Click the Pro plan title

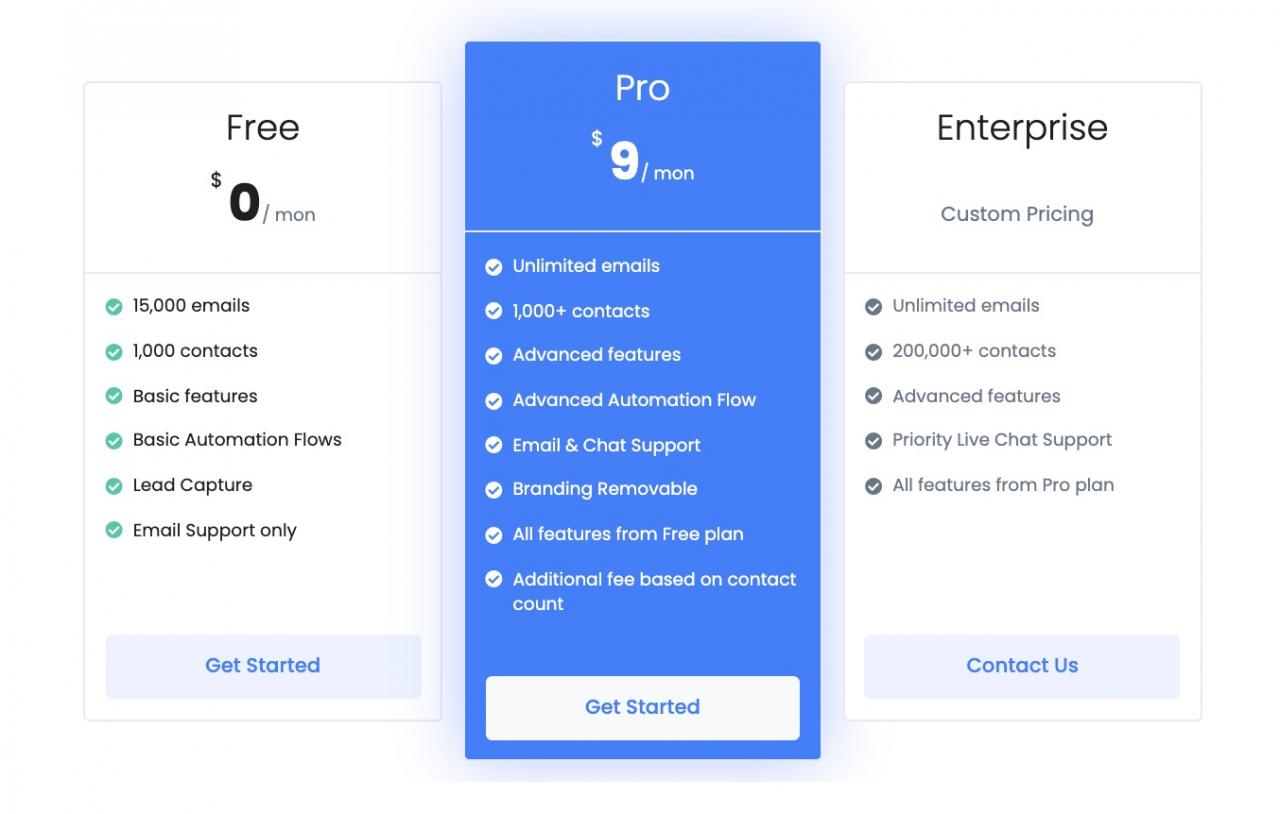[642, 88]
